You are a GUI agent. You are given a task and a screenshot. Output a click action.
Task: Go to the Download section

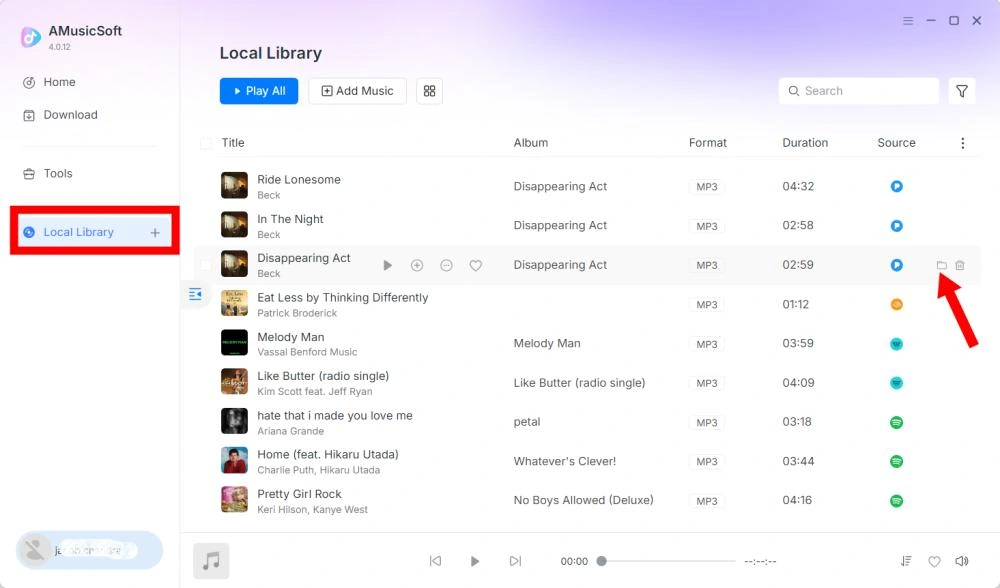tap(60, 115)
